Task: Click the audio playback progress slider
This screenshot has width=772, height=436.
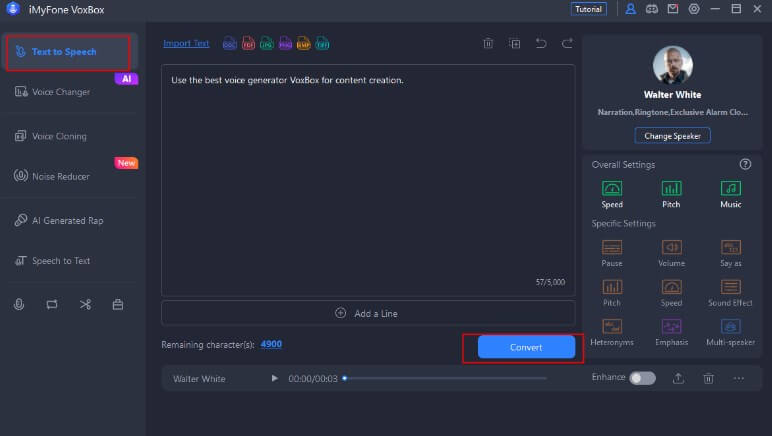Action: [x=446, y=378]
